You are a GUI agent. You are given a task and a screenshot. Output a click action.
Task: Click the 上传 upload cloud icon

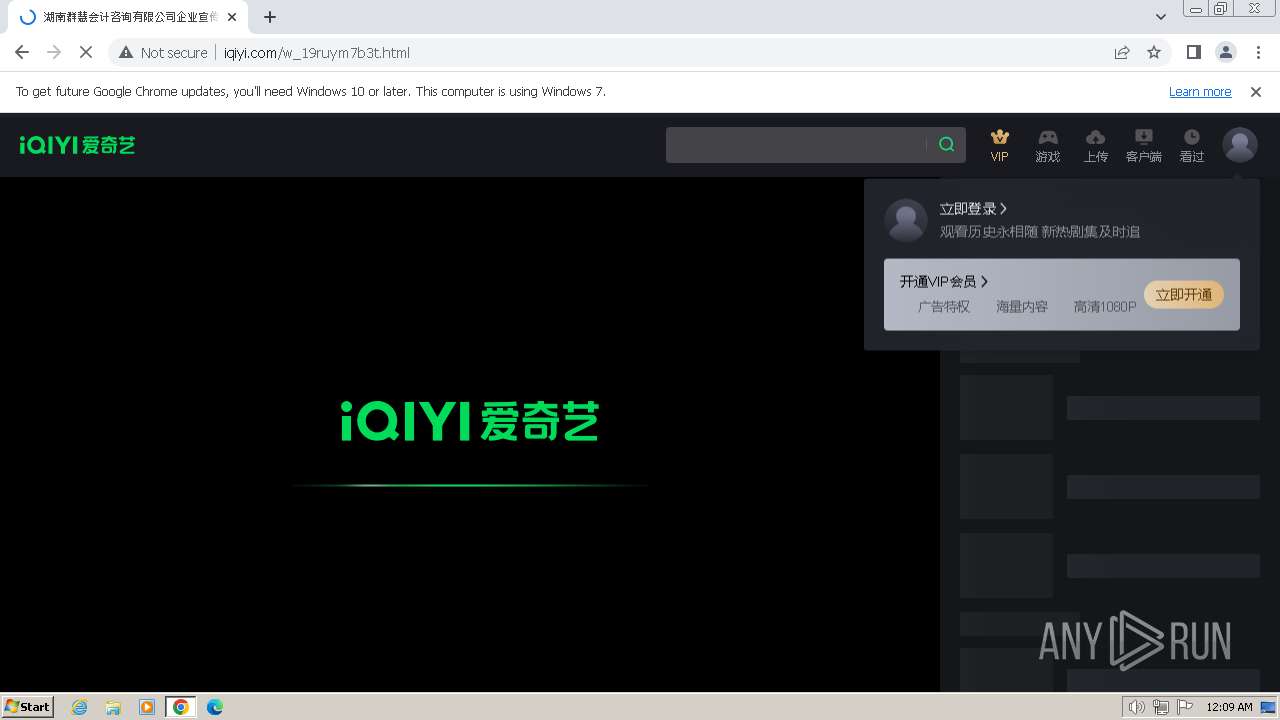click(1096, 145)
